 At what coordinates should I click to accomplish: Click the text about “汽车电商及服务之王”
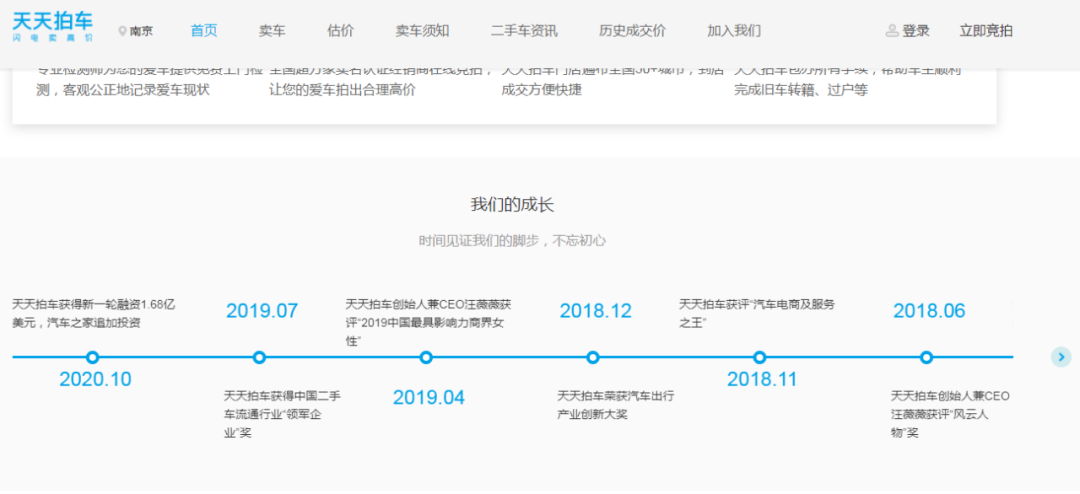point(757,313)
